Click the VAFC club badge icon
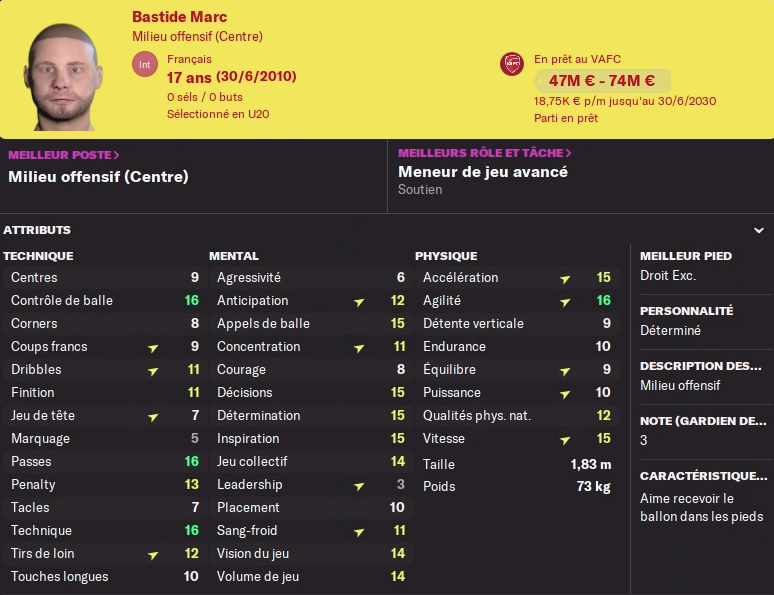774x595 pixels. (512, 64)
